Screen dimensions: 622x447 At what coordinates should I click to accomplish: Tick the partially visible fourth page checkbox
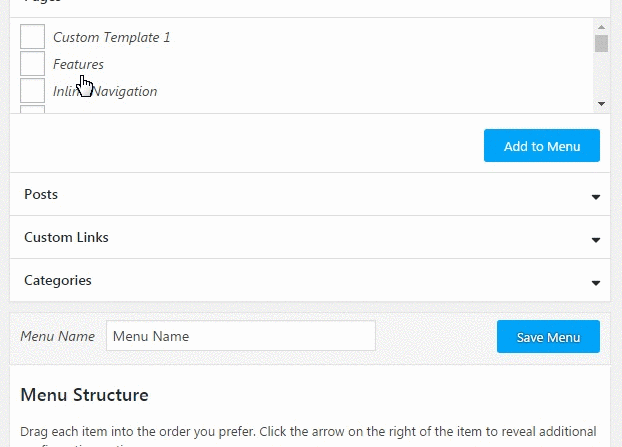pyautogui.click(x=33, y=109)
